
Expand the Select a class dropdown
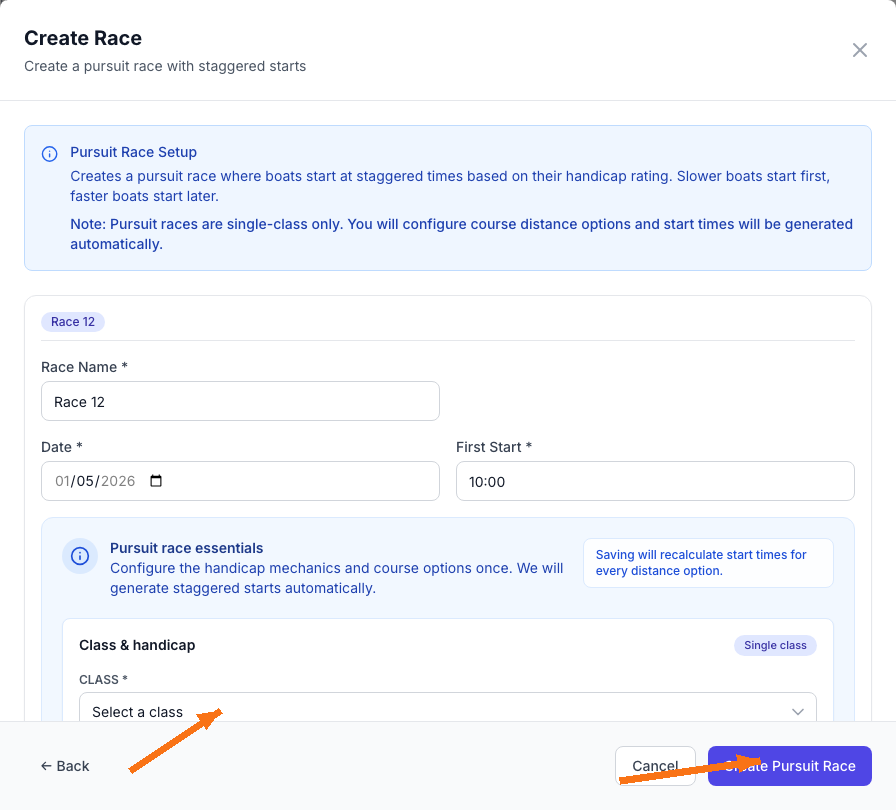click(x=447, y=711)
